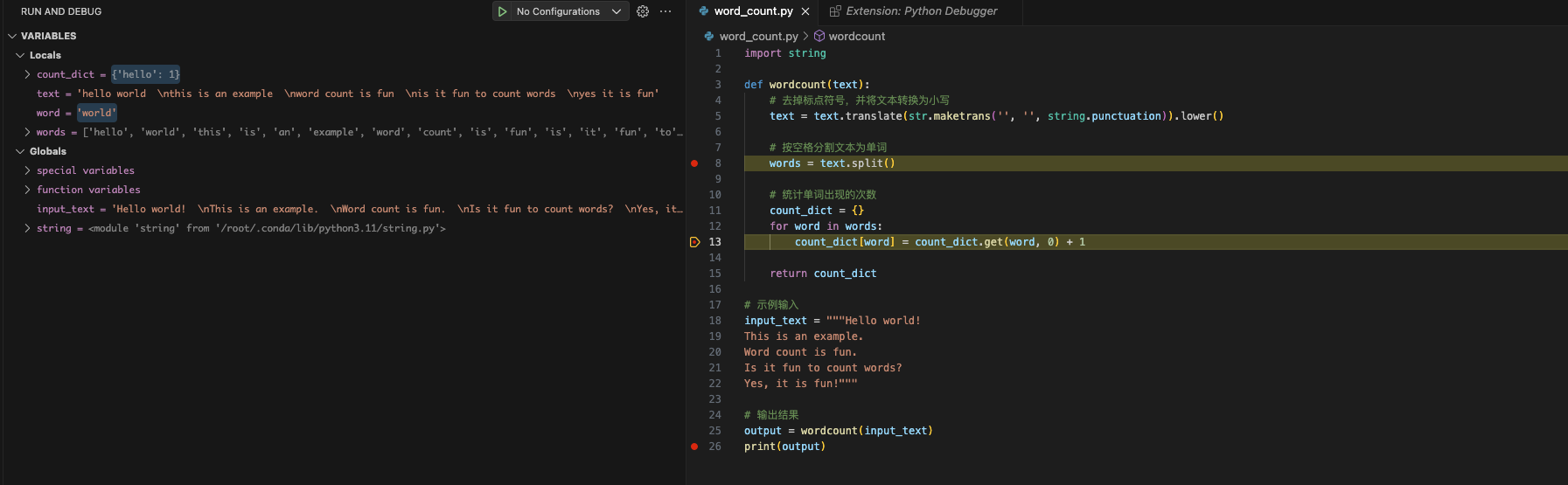Collapse the Locals scope

(x=20, y=55)
